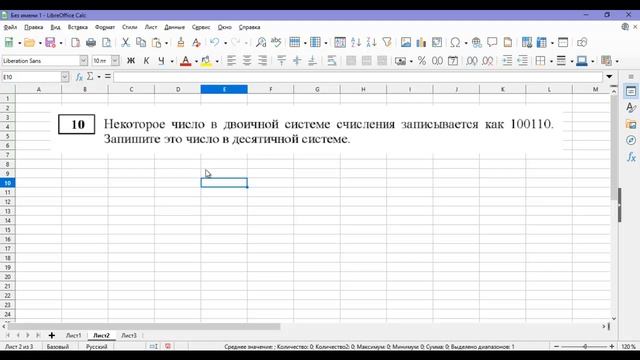
Task: Add a new sheet with plus button
Action: click(51, 336)
